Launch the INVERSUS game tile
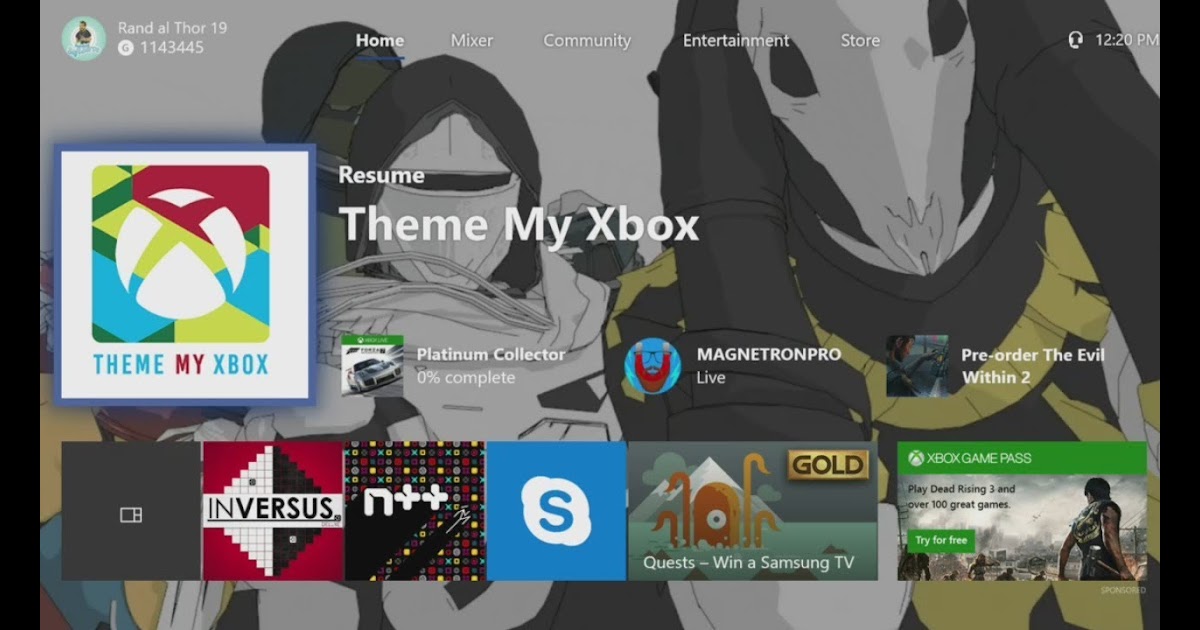The width and height of the screenshot is (1200, 630). (273, 511)
